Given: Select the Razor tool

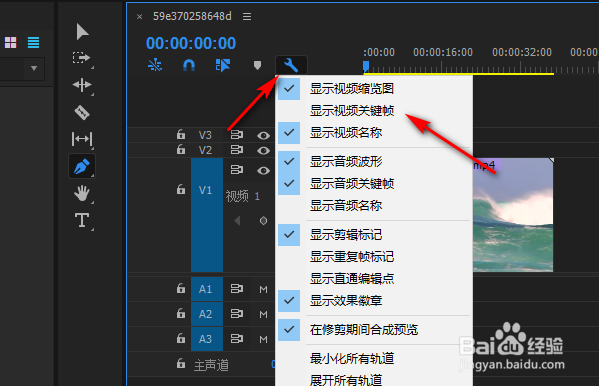Looking at the screenshot, I should (x=82, y=112).
